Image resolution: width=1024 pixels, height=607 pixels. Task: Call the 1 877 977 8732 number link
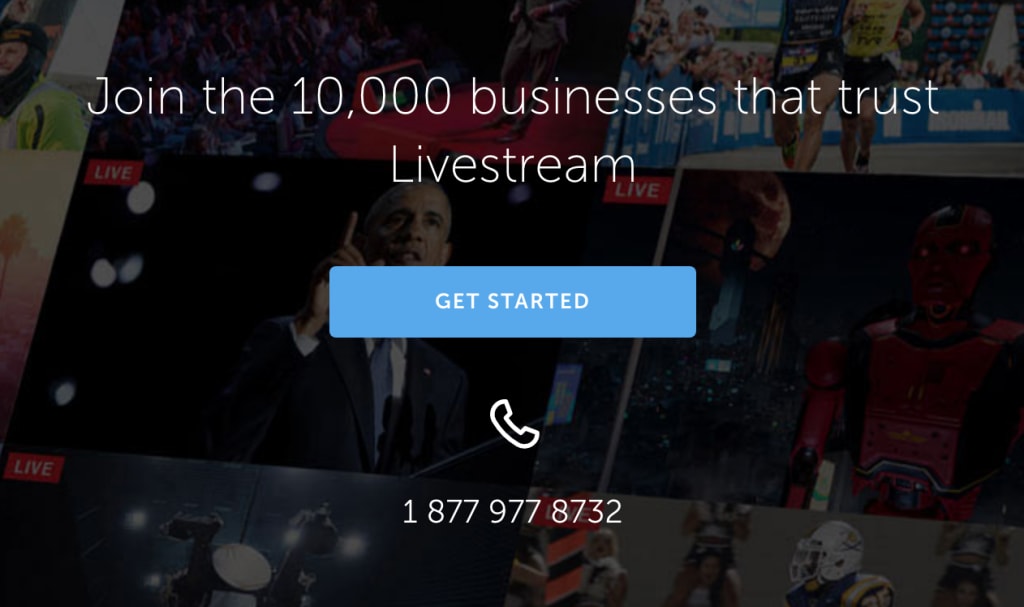512,512
